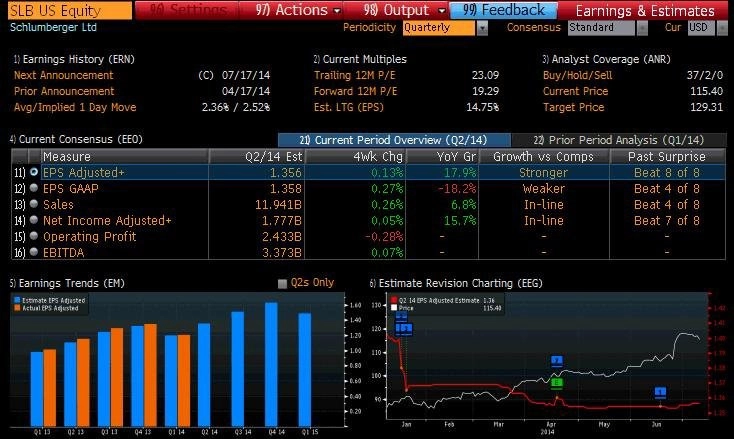Image resolution: width=734 pixels, height=439 pixels.
Task: Click the Sales estimate 11.941B
Action: coord(279,205)
